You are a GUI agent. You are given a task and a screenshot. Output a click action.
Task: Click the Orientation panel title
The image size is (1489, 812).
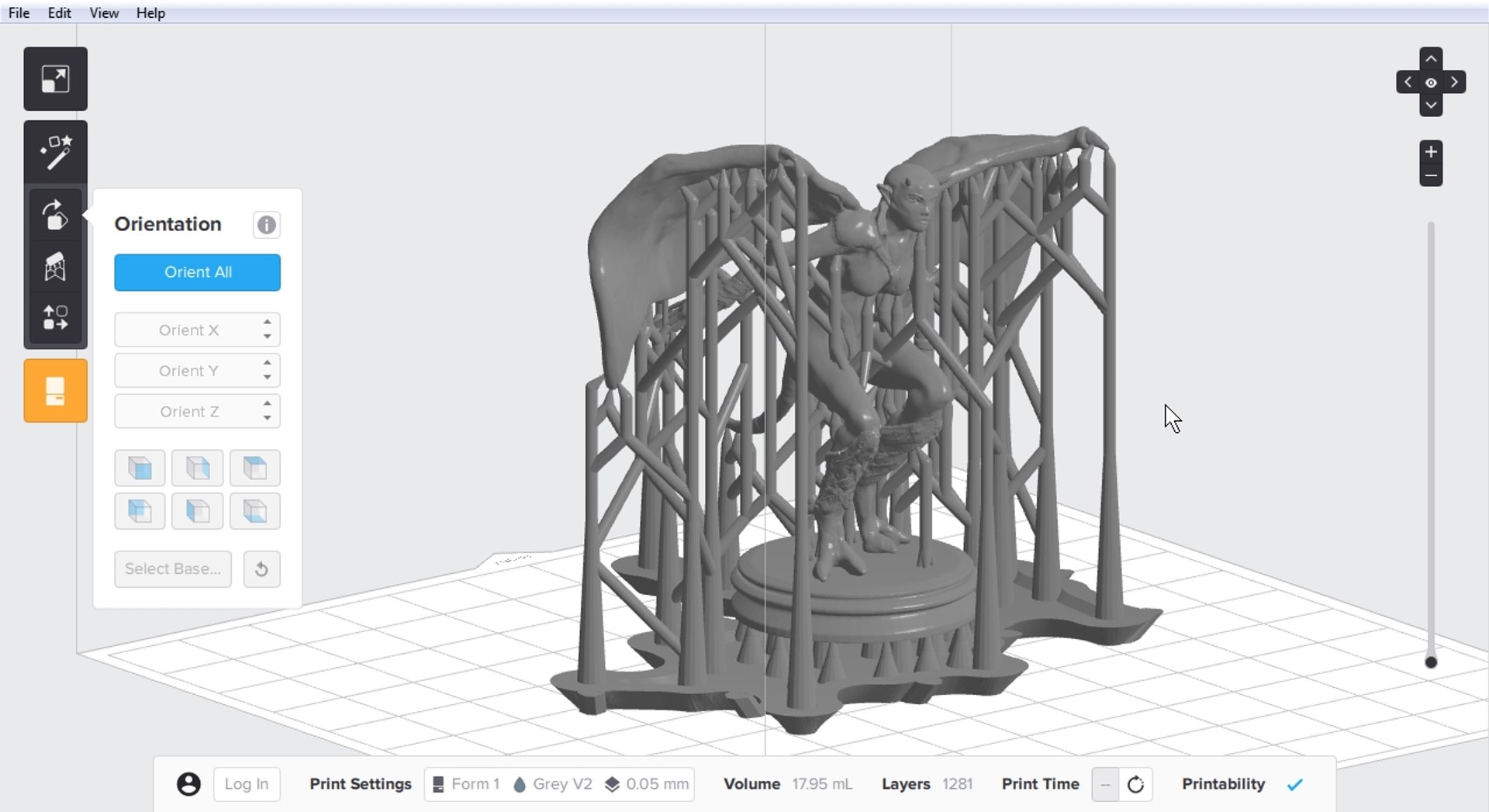click(168, 224)
